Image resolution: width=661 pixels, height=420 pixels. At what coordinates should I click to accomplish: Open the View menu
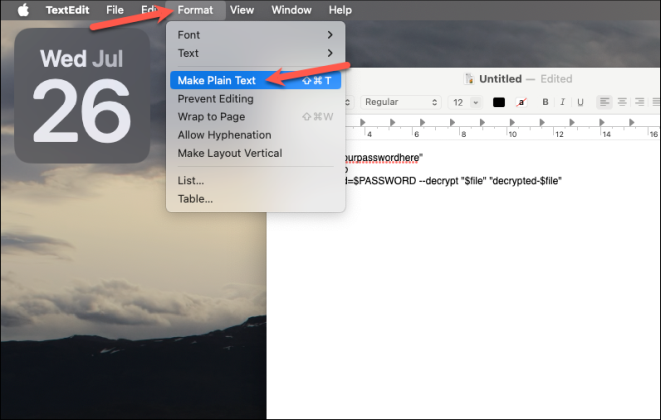(242, 10)
